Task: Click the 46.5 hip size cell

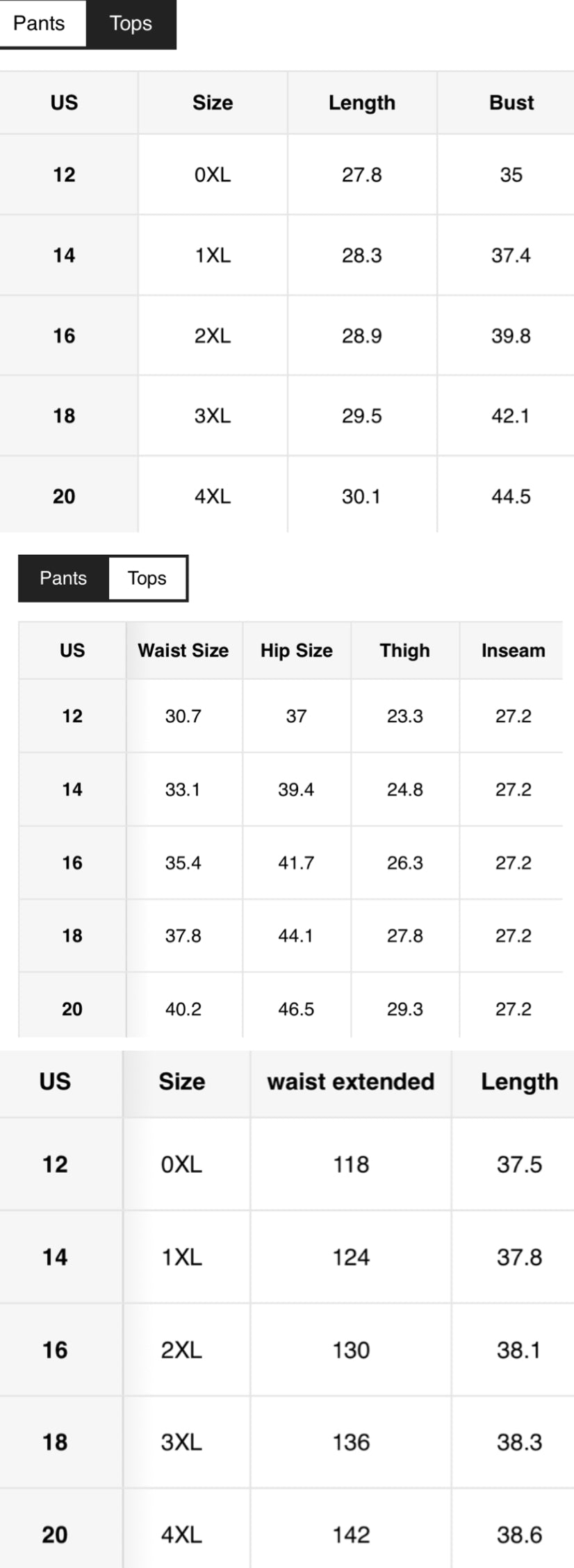Action: (297, 1009)
